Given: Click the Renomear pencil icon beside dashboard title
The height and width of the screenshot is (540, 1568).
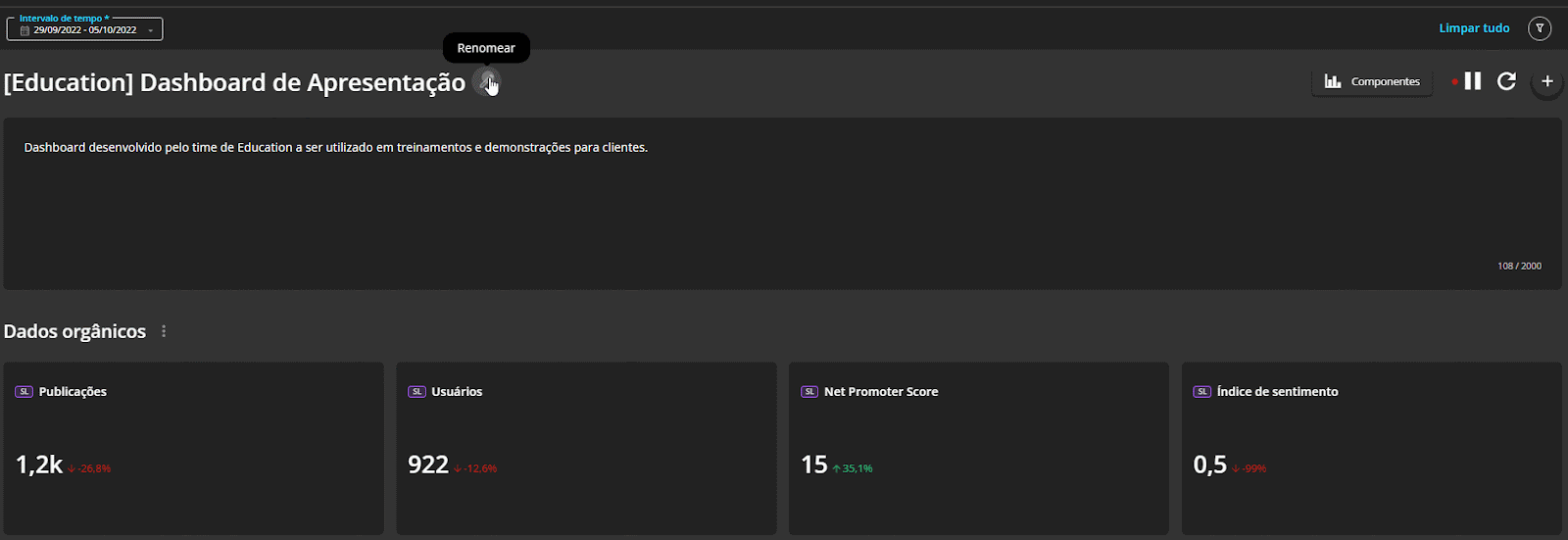Looking at the screenshot, I should tap(486, 81).
